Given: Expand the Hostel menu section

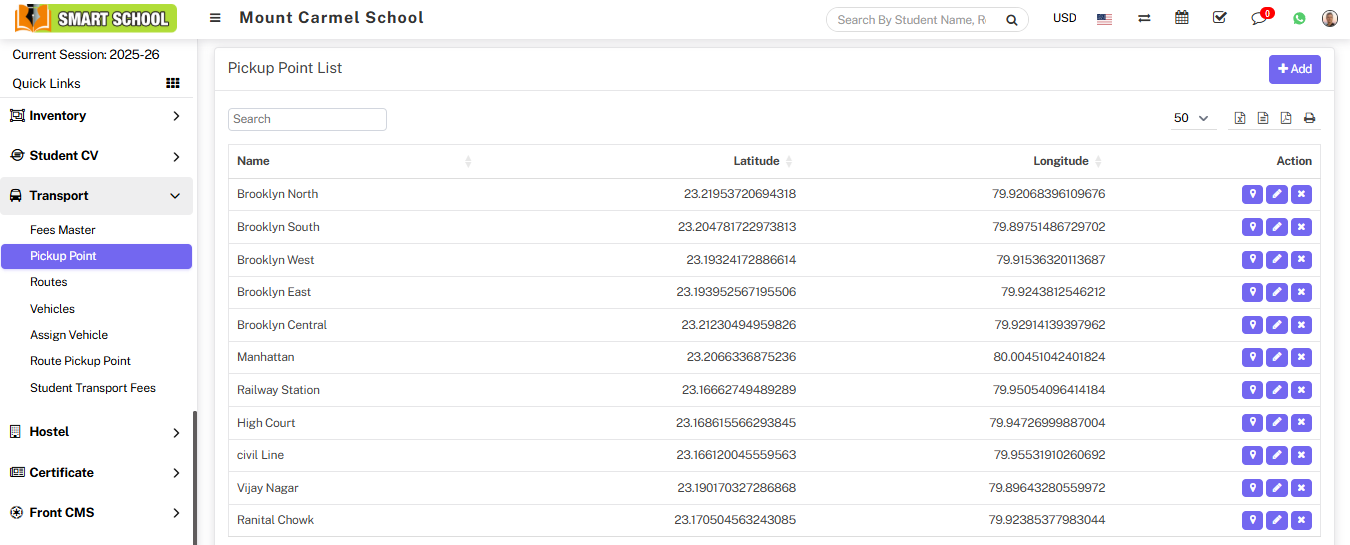Looking at the screenshot, I should click(x=96, y=432).
